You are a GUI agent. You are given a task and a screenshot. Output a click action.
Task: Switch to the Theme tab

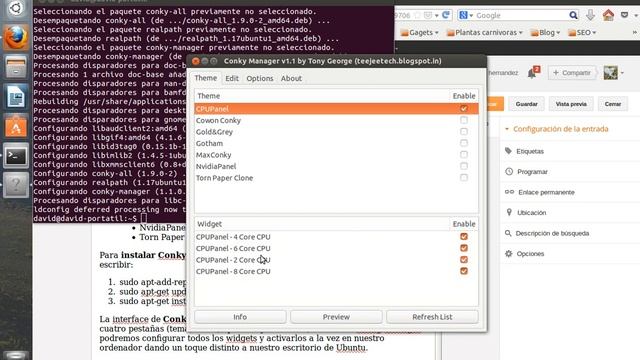click(206, 78)
